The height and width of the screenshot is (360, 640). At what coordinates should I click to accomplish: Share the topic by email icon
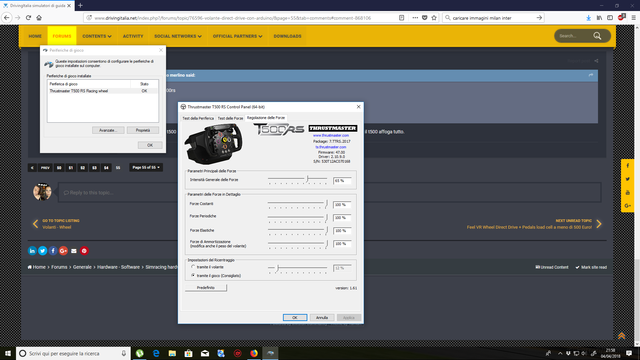[x=74, y=251]
